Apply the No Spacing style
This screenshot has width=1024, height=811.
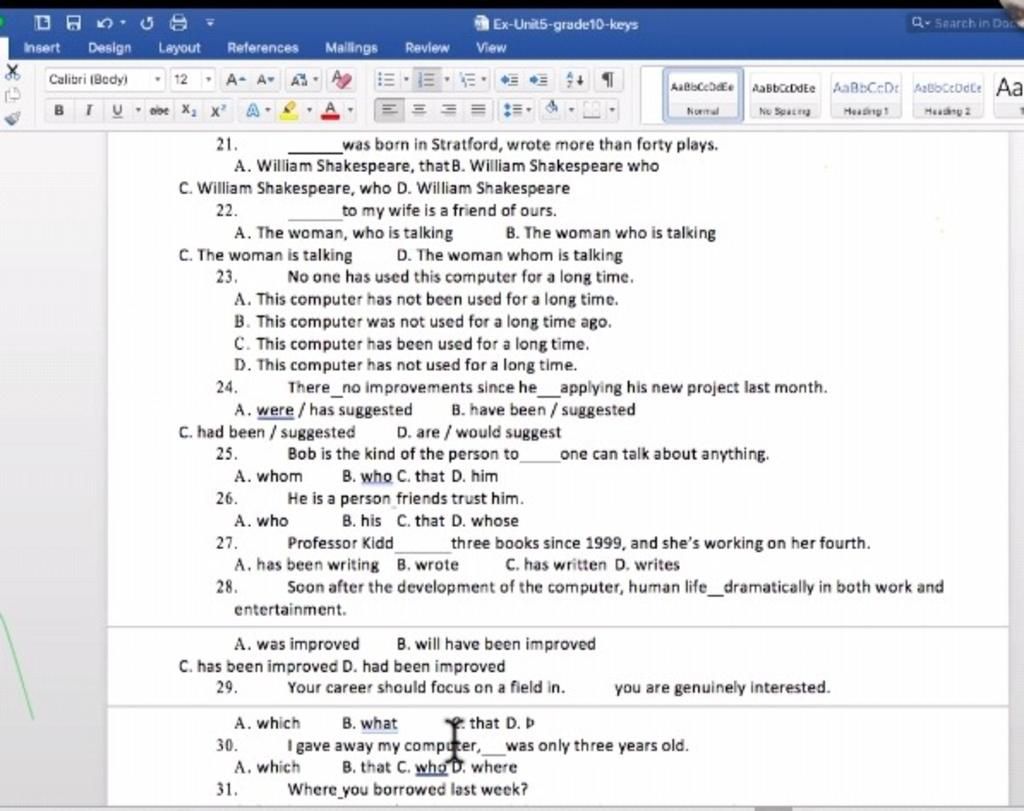(784, 96)
